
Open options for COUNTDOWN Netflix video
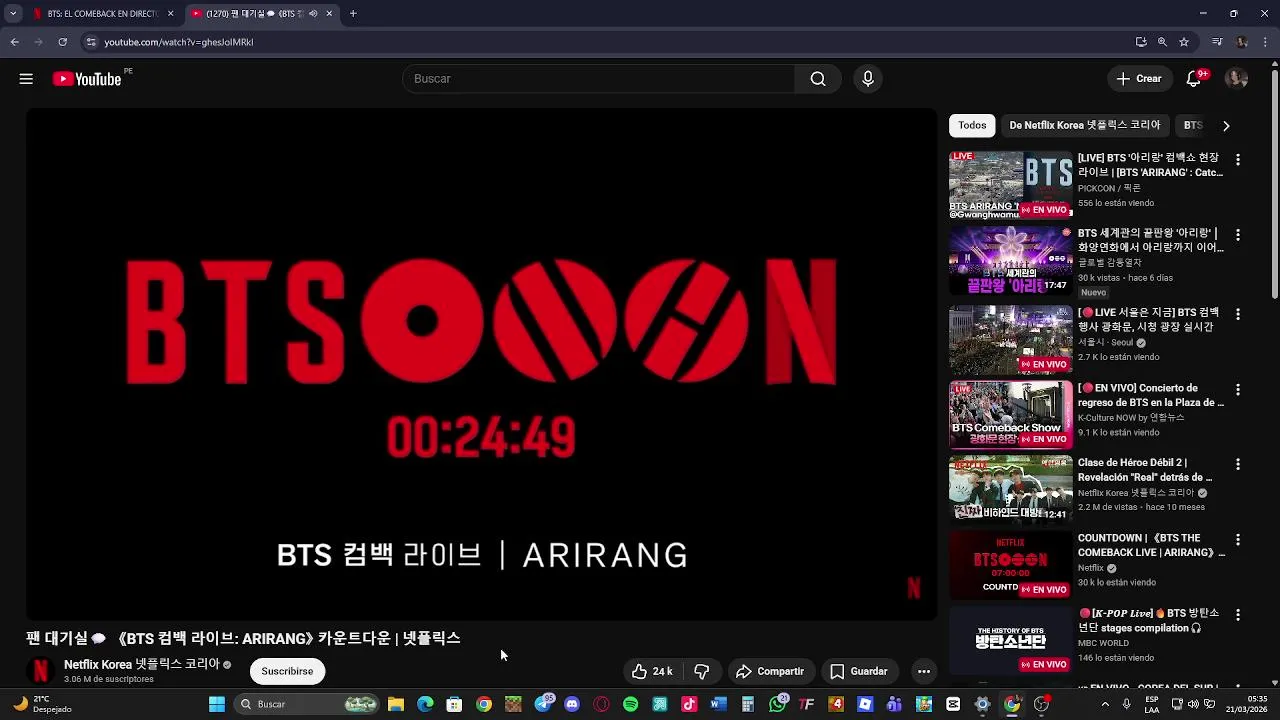(x=1238, y=539)
